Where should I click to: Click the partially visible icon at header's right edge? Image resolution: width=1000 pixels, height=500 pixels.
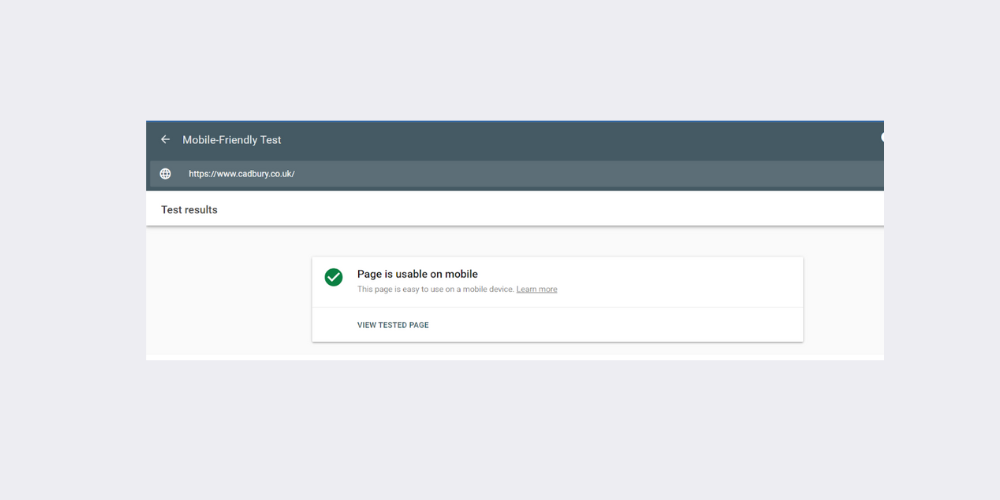pyautogui.click(x=881, y=138)
